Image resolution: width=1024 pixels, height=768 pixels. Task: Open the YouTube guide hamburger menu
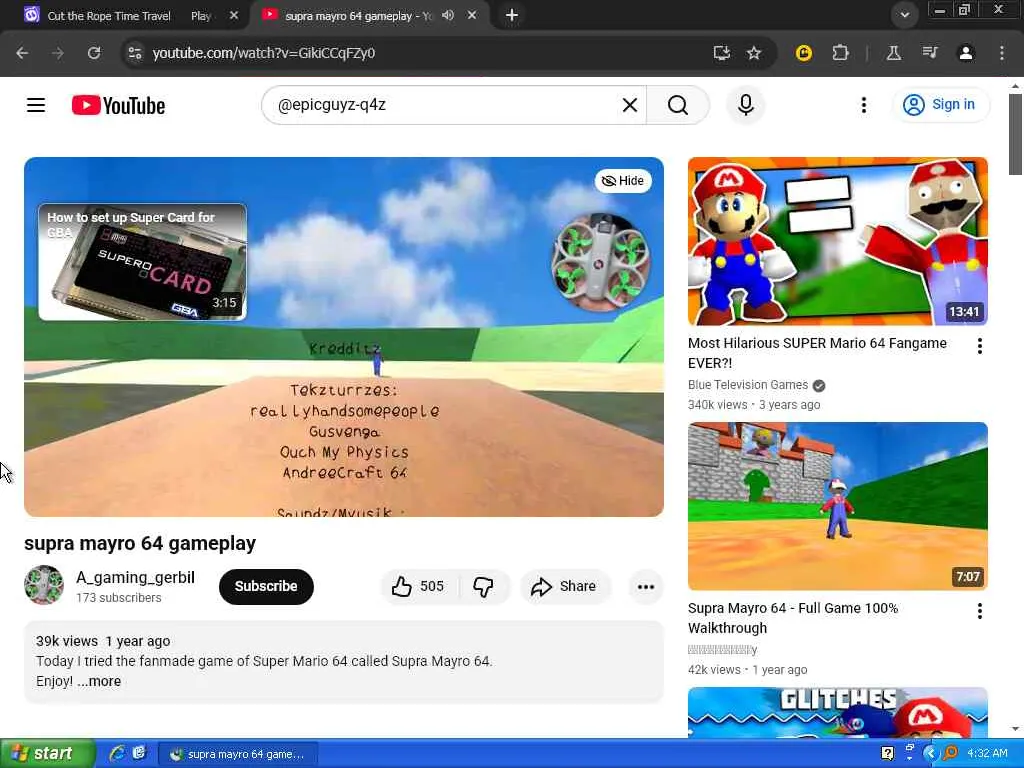(36, 105)
